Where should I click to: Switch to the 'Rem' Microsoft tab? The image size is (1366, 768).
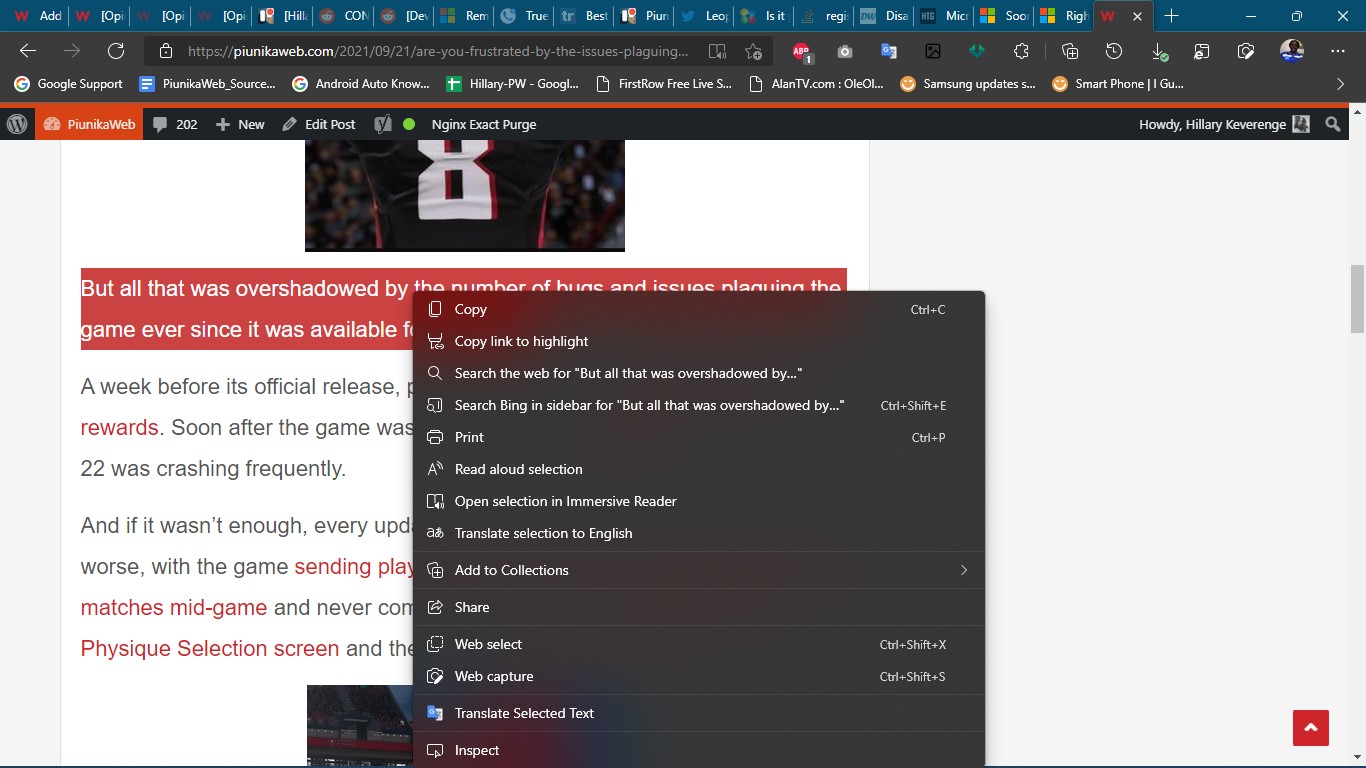[464, 16]
